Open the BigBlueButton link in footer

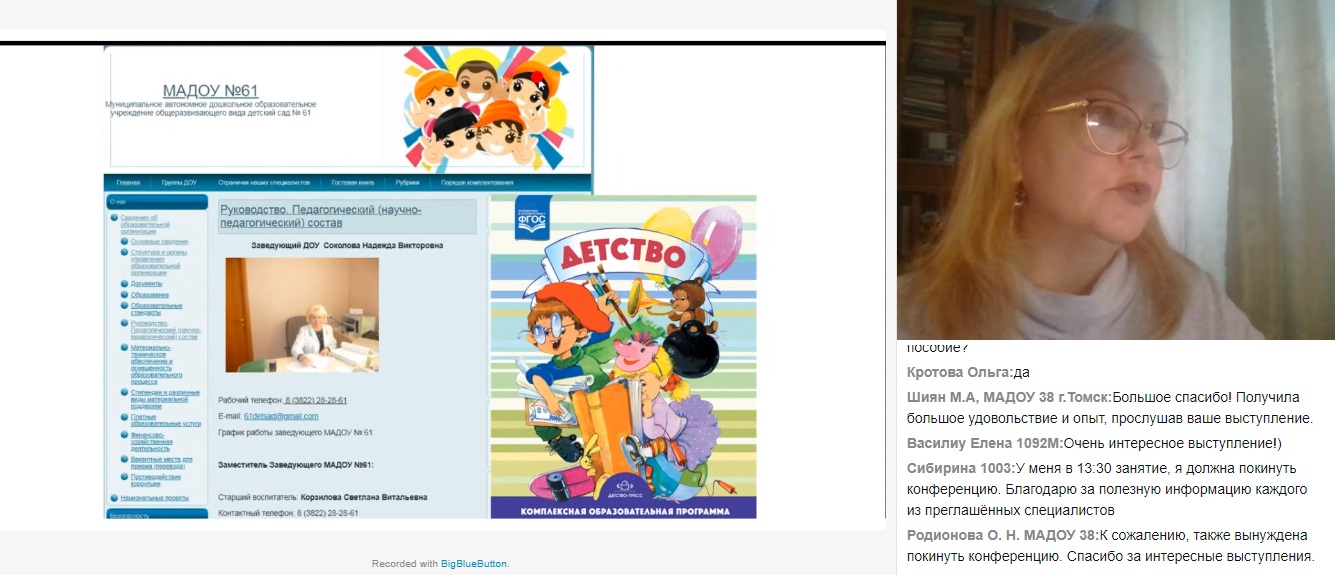coord(474,564)
